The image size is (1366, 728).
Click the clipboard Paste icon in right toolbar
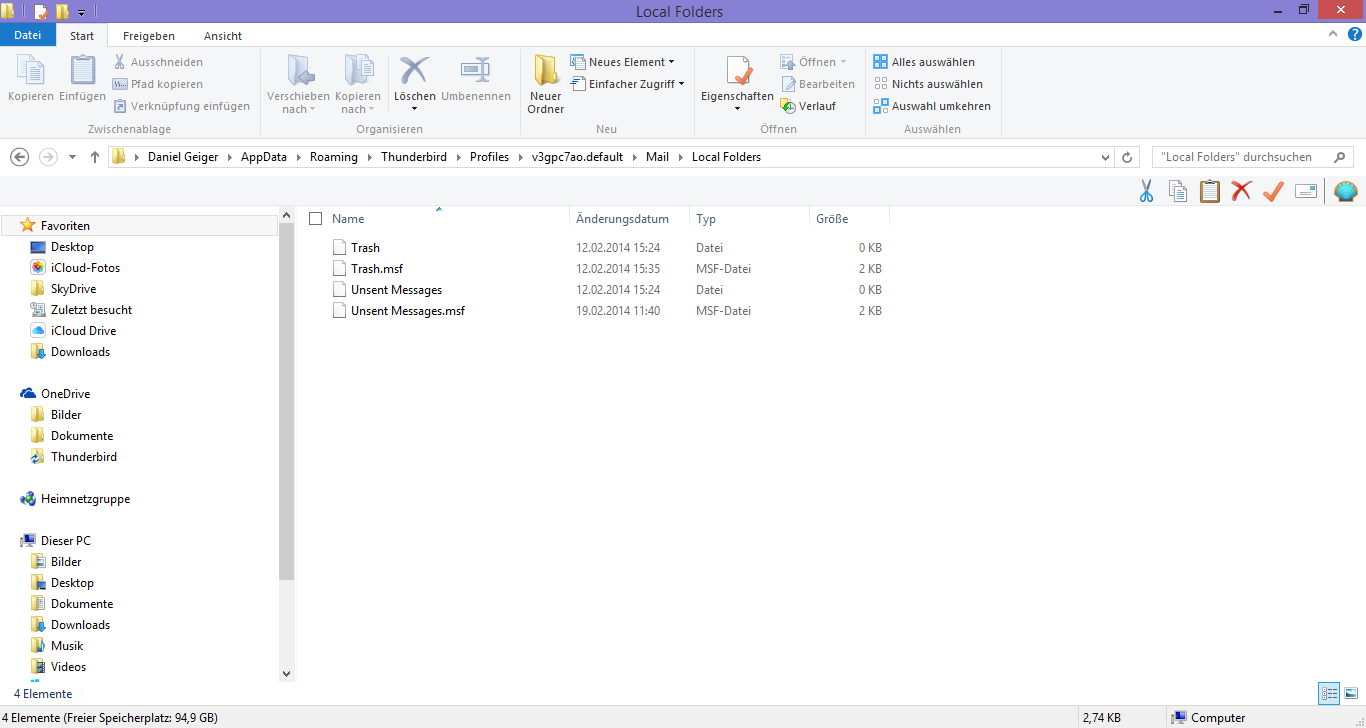tap(1210, 192)
